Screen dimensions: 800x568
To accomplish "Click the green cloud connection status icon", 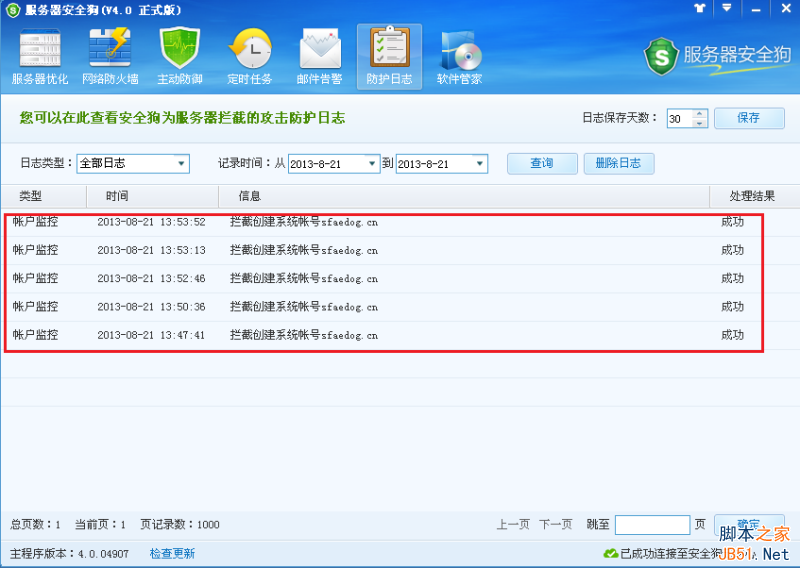I will (610, 553).
